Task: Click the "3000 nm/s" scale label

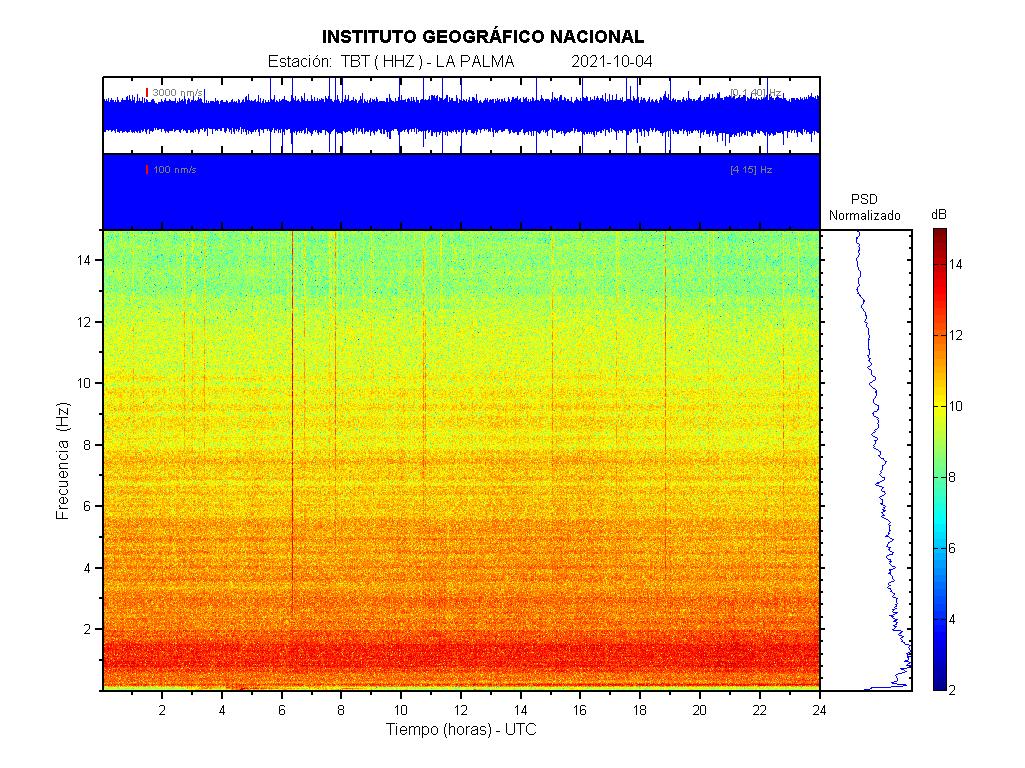Action: coord(178,93)
